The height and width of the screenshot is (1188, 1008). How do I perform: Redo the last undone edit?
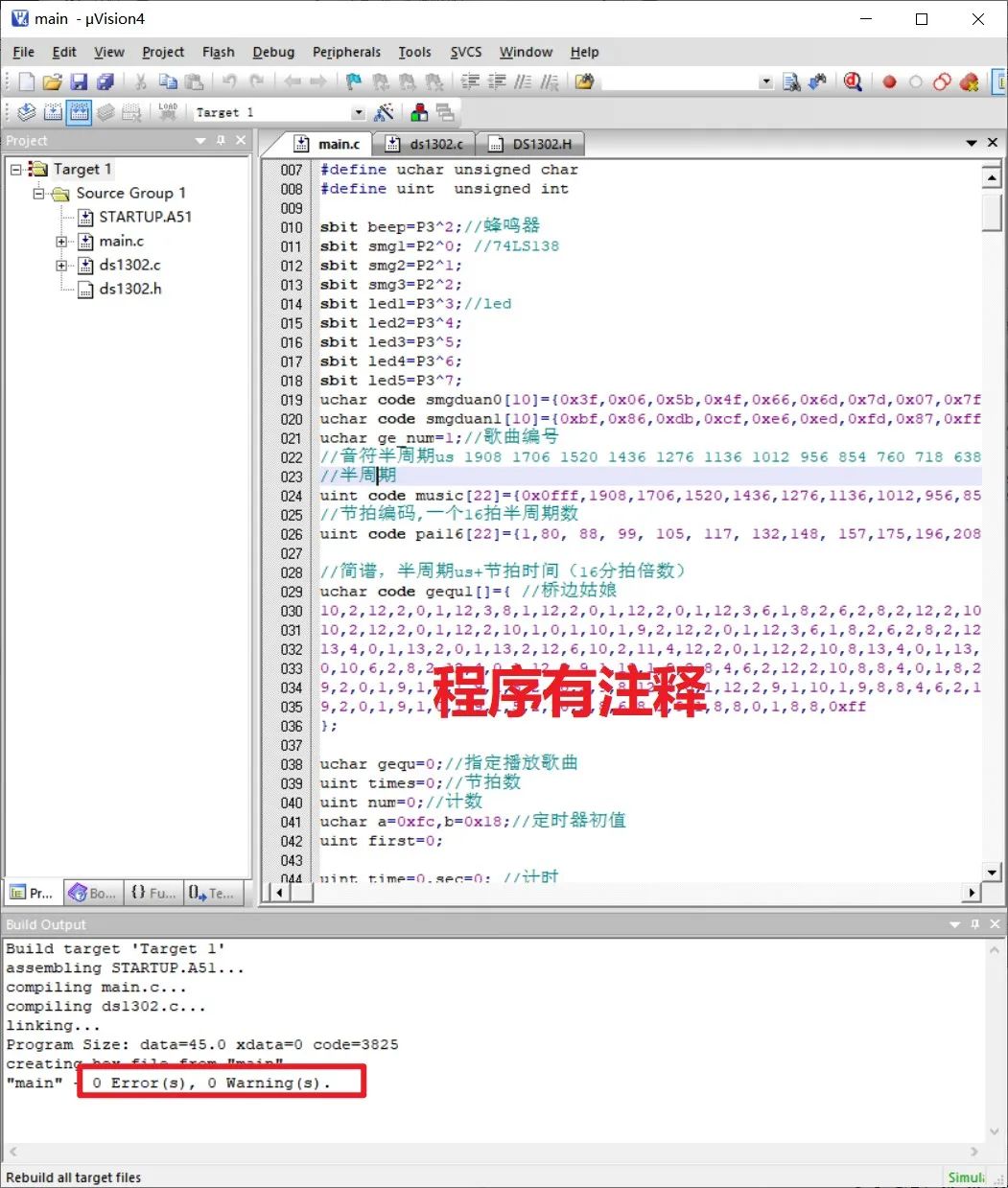[256, 82]
